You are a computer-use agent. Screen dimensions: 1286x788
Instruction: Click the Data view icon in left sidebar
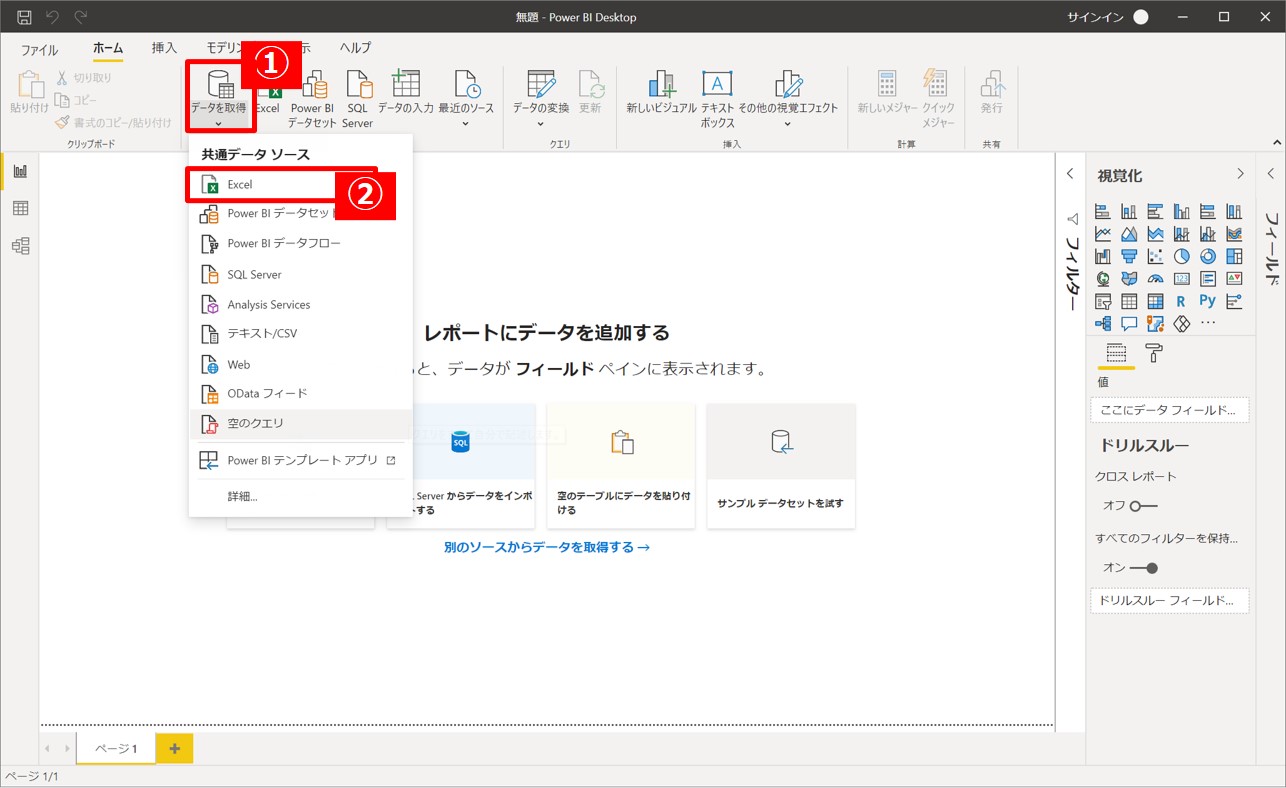click(20, 208)
